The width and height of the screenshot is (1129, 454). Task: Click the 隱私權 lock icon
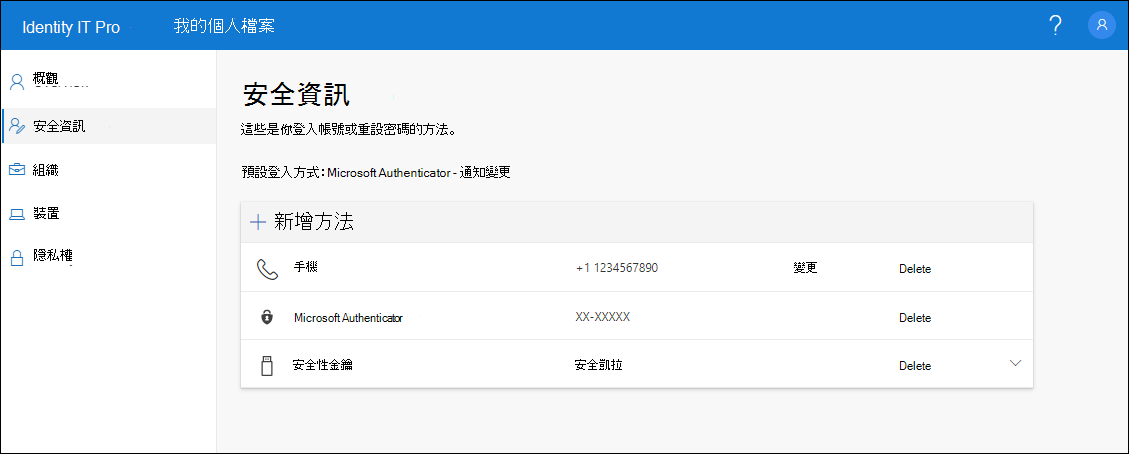click(17, 259)
